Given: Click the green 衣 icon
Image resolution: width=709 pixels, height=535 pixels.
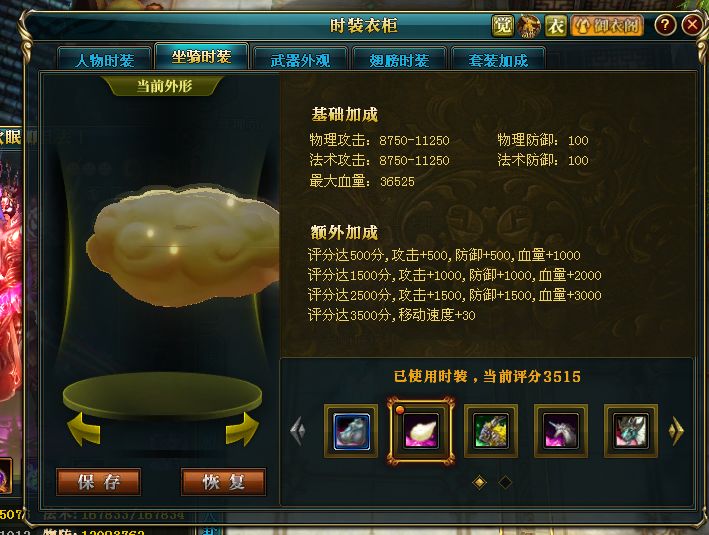Looking at the screenshot, I should point(555,26).
